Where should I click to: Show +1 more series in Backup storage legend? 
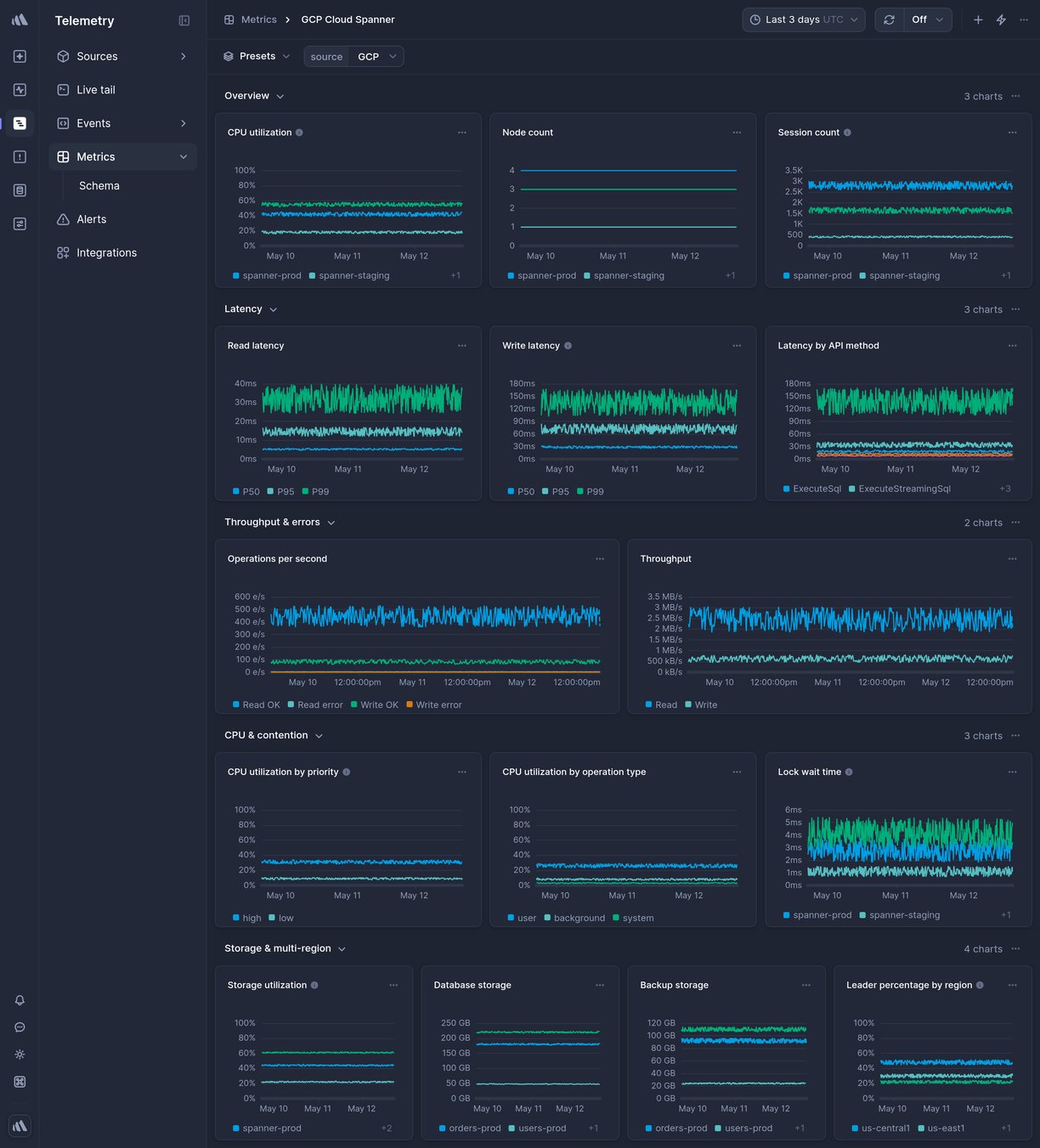(x=800, y=1128)
